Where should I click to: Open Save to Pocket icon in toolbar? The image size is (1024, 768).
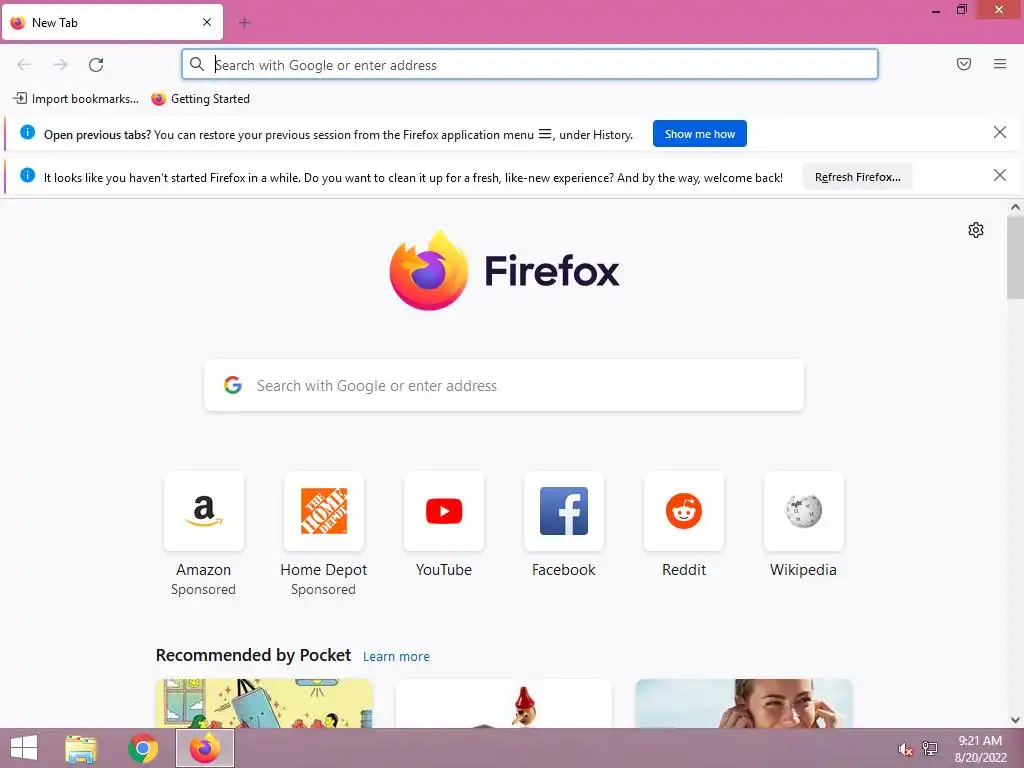[x=963, y=64]
